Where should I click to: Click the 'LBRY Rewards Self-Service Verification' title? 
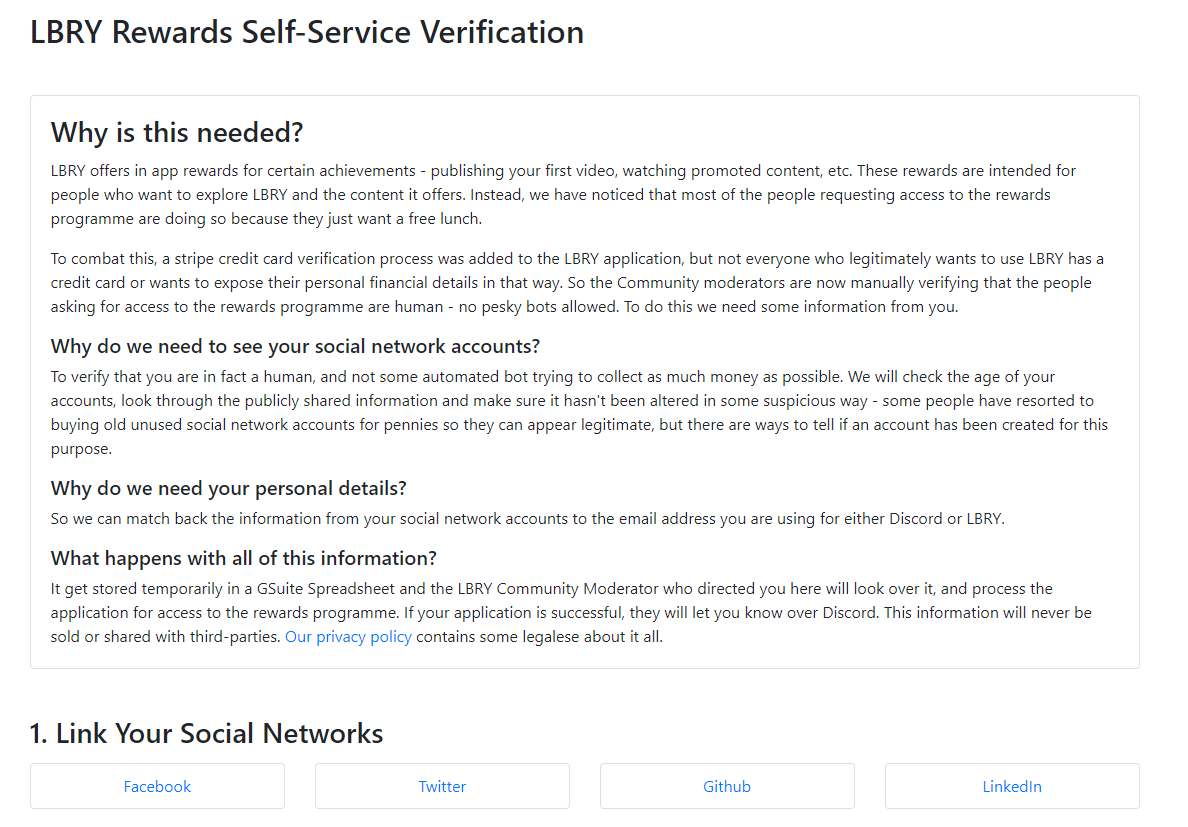pyautogui.click(x=307, y=33)
